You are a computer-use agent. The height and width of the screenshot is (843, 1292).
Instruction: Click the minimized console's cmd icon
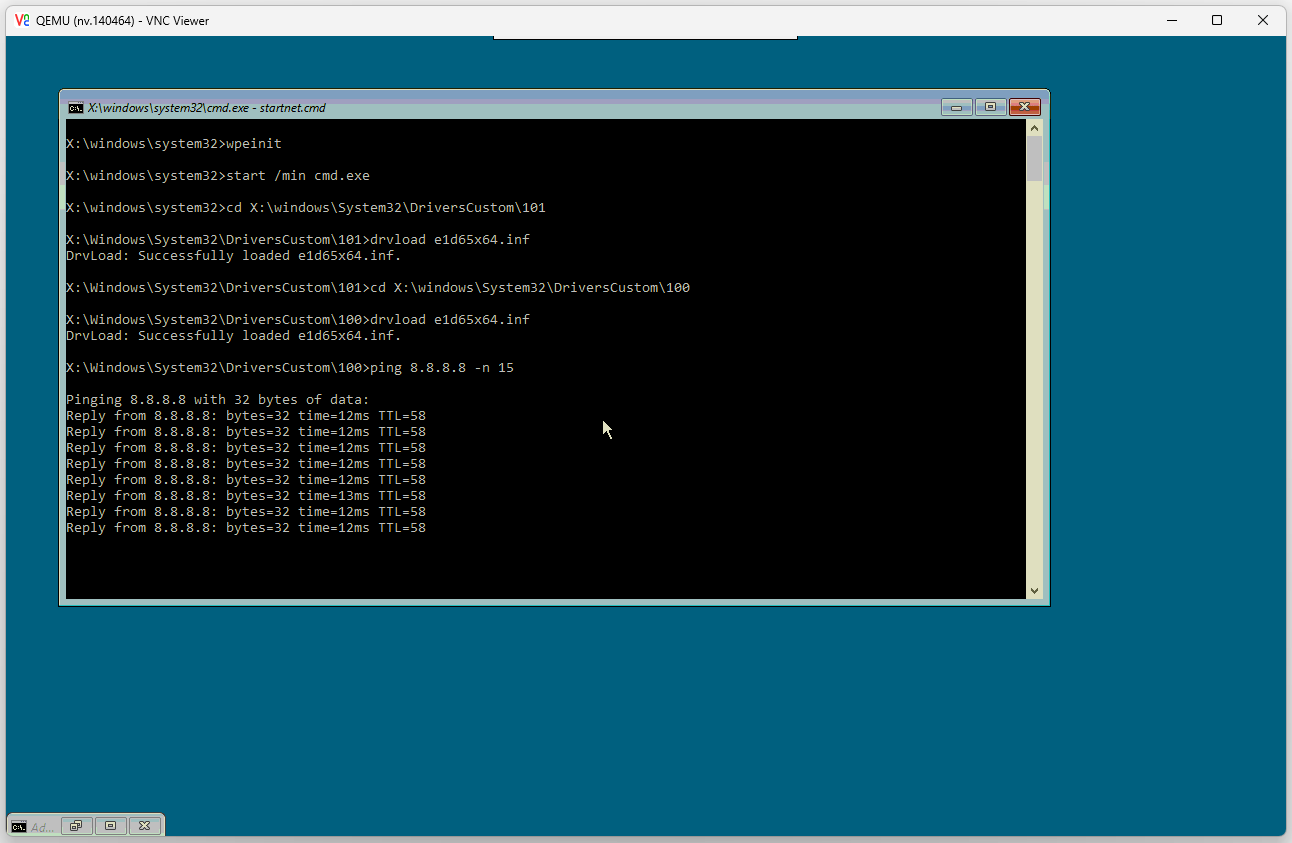[x=19, y=826]
